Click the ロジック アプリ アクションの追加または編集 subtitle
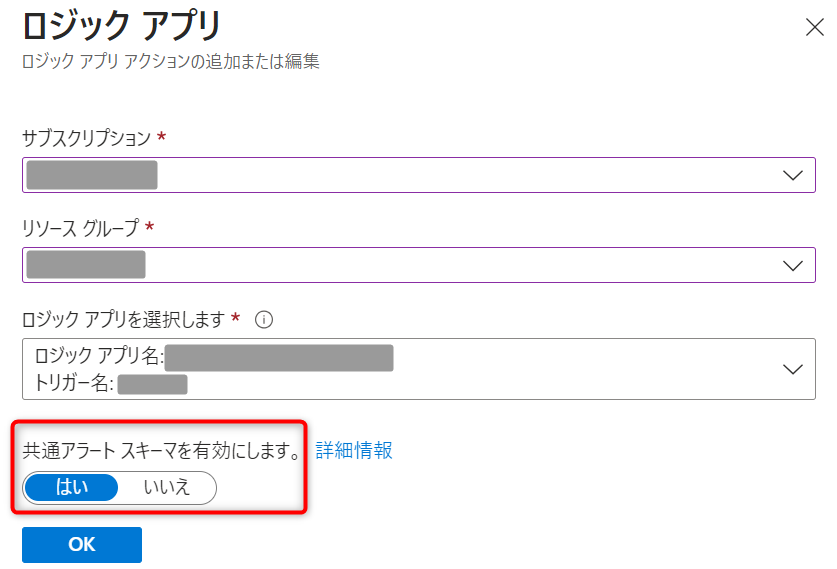This screenshot has height=569, width=837. [171, 61]
